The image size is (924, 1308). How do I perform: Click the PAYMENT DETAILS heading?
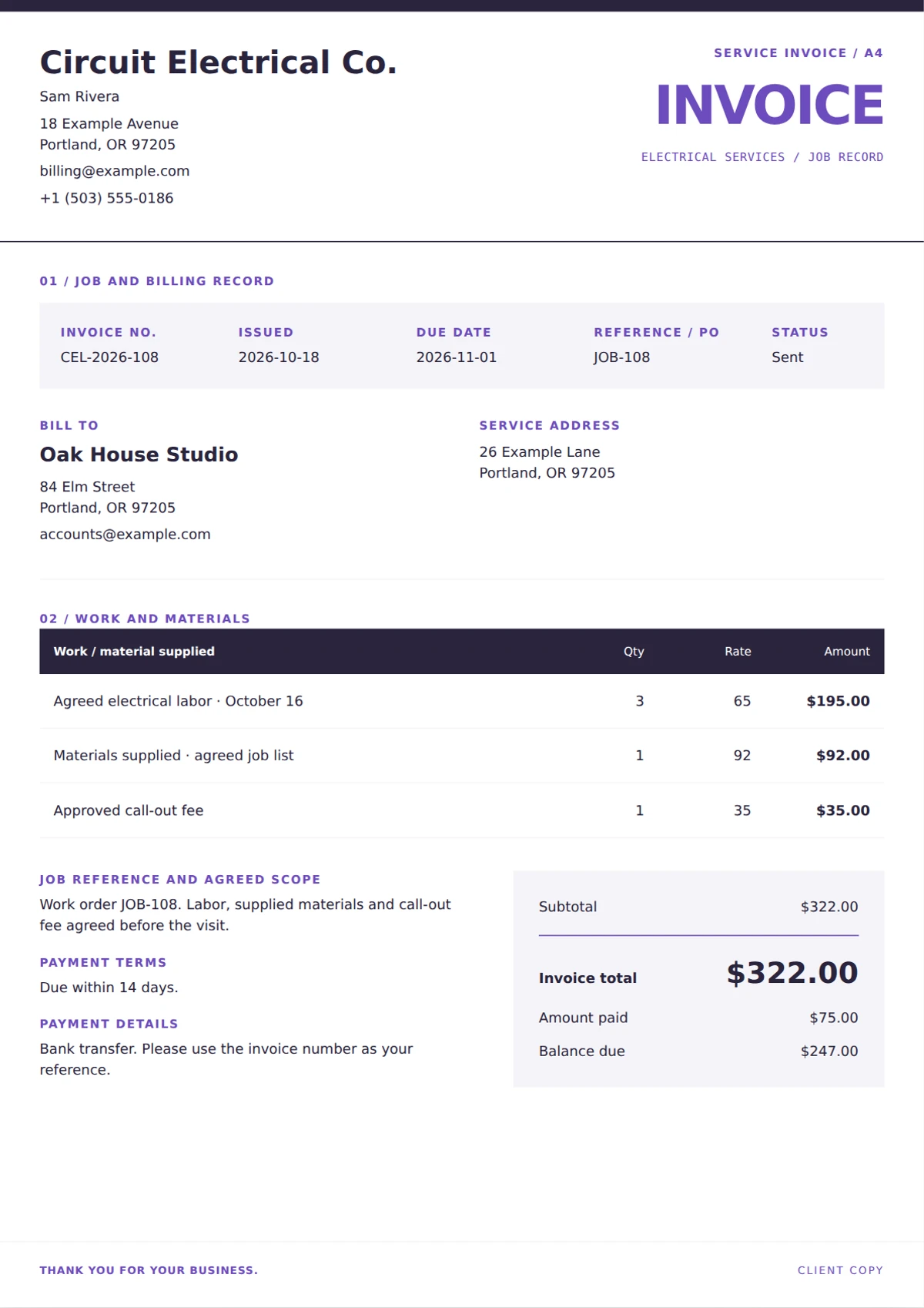point(109,1025)
